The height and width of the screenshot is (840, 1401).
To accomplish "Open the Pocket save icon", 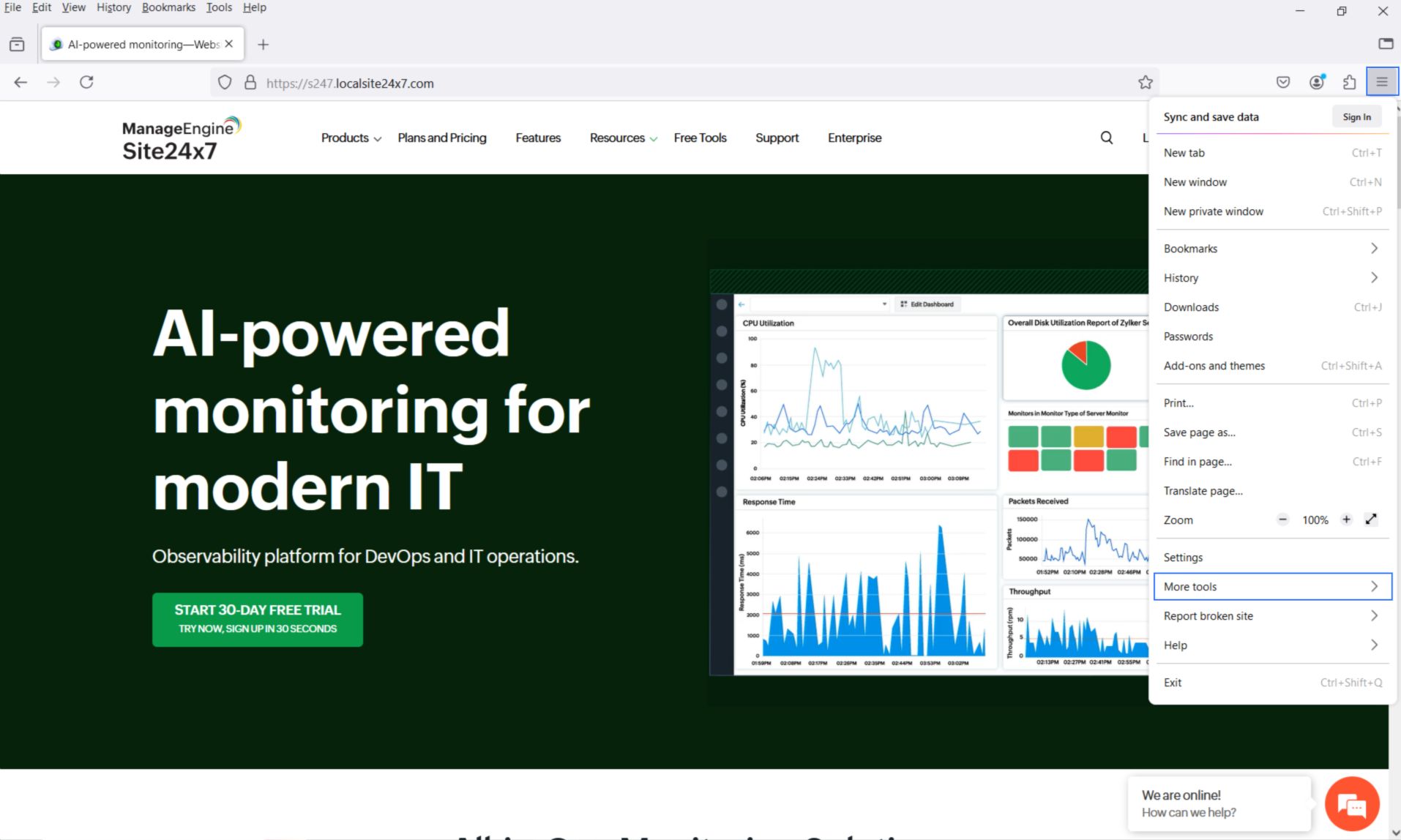I will point(1282,82).
